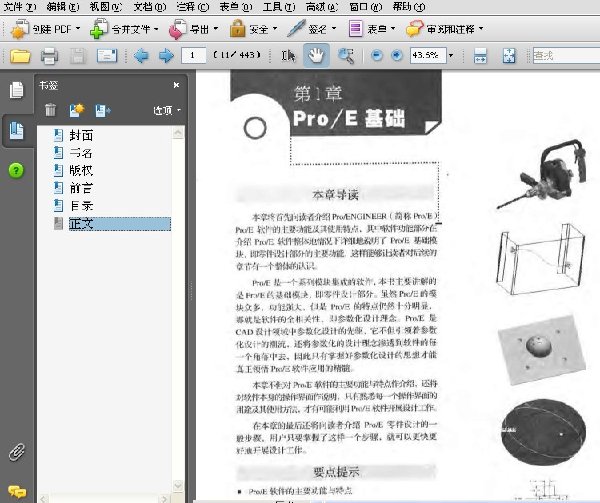Click the green help question icon
This screenshot has height=503, width=600.
point(16,171)
